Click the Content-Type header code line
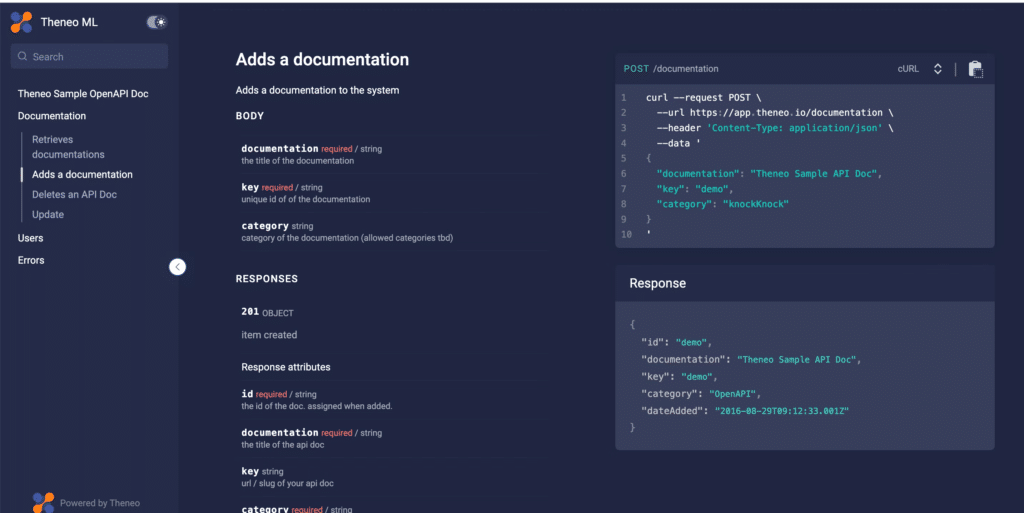Image resolution: width=1024 pixels, height=513 pixels. [775, 128]
